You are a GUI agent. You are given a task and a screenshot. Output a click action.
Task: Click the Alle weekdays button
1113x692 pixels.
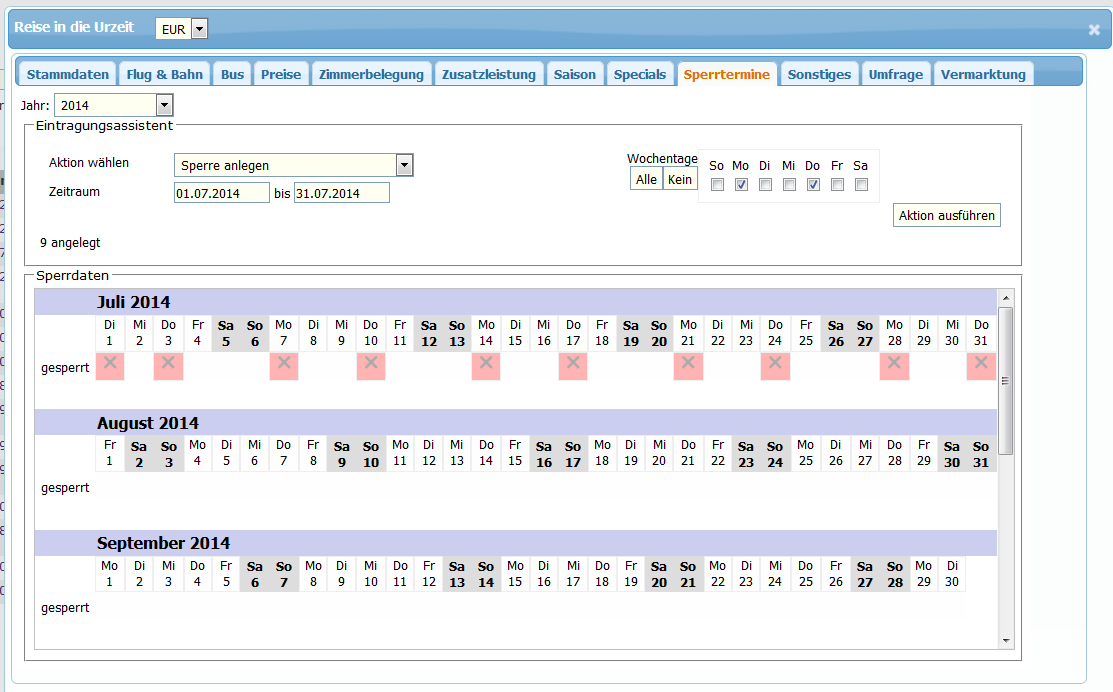click(x=646, y=179)
